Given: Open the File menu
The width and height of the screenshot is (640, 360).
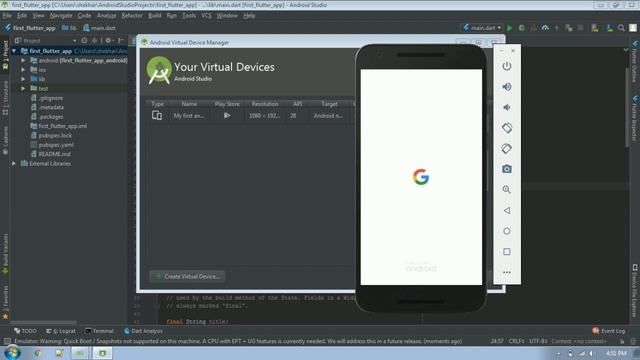Looking at the screenshot, I should point(7,16).
